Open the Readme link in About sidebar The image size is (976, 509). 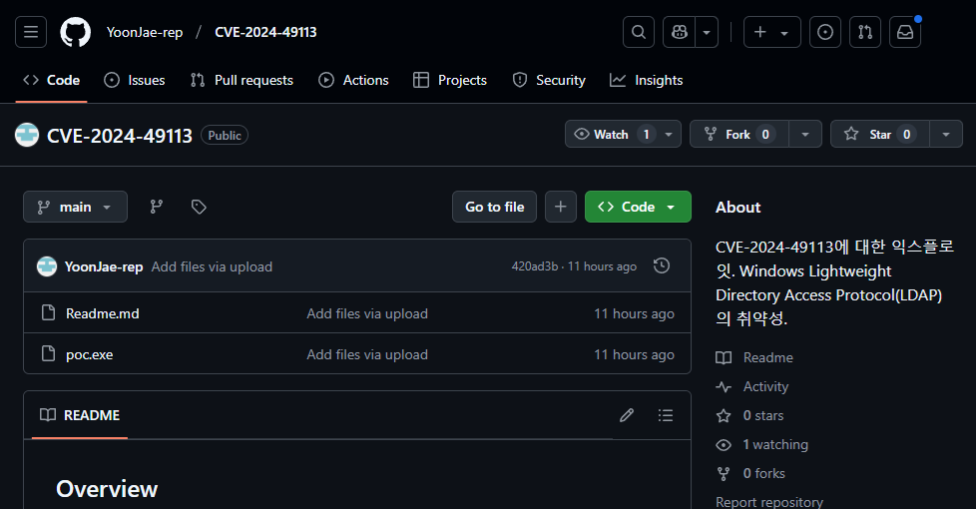coord(754,358)
